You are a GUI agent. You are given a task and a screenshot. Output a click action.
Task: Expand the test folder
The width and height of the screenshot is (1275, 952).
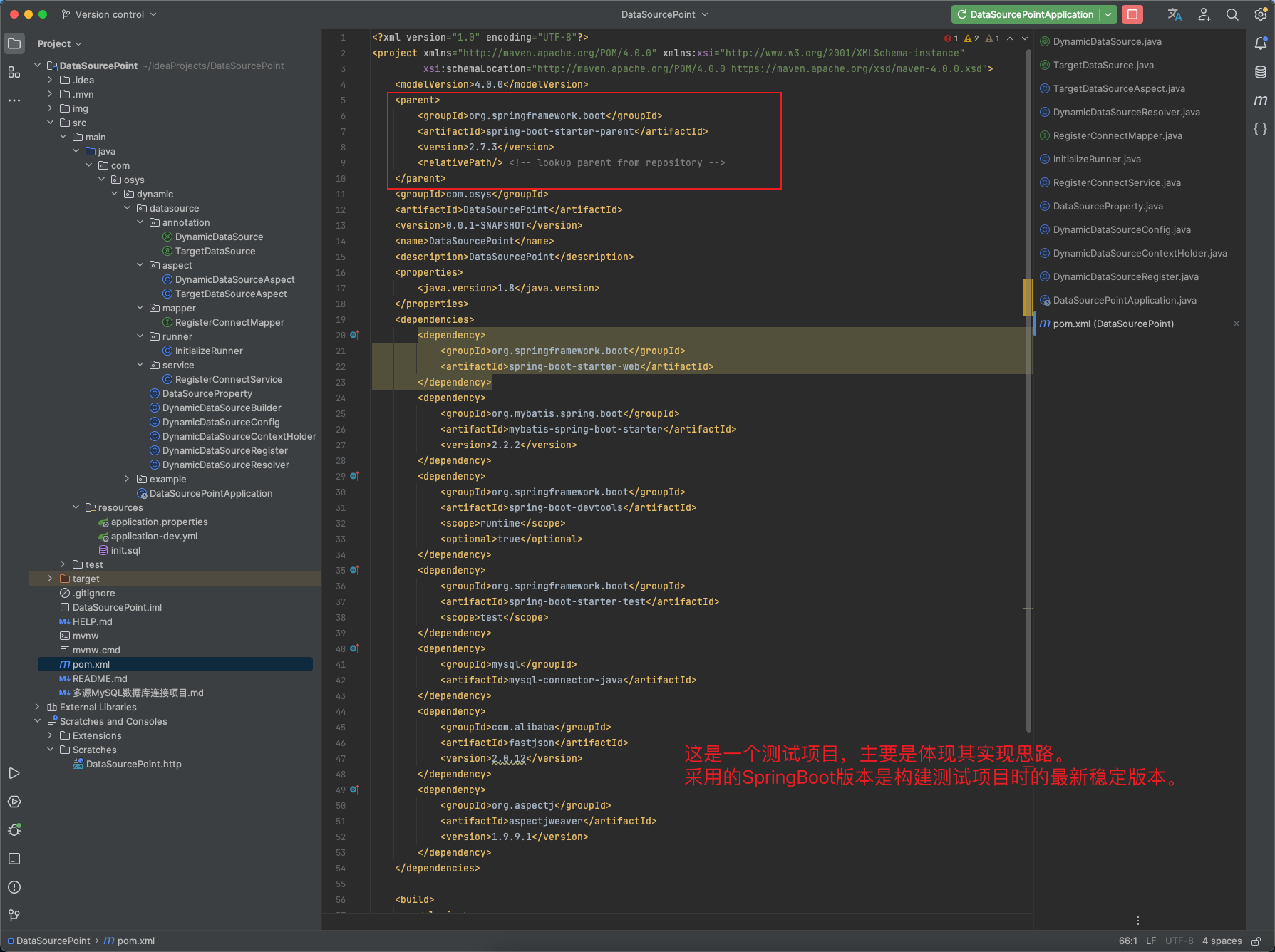tap(63, 564)
